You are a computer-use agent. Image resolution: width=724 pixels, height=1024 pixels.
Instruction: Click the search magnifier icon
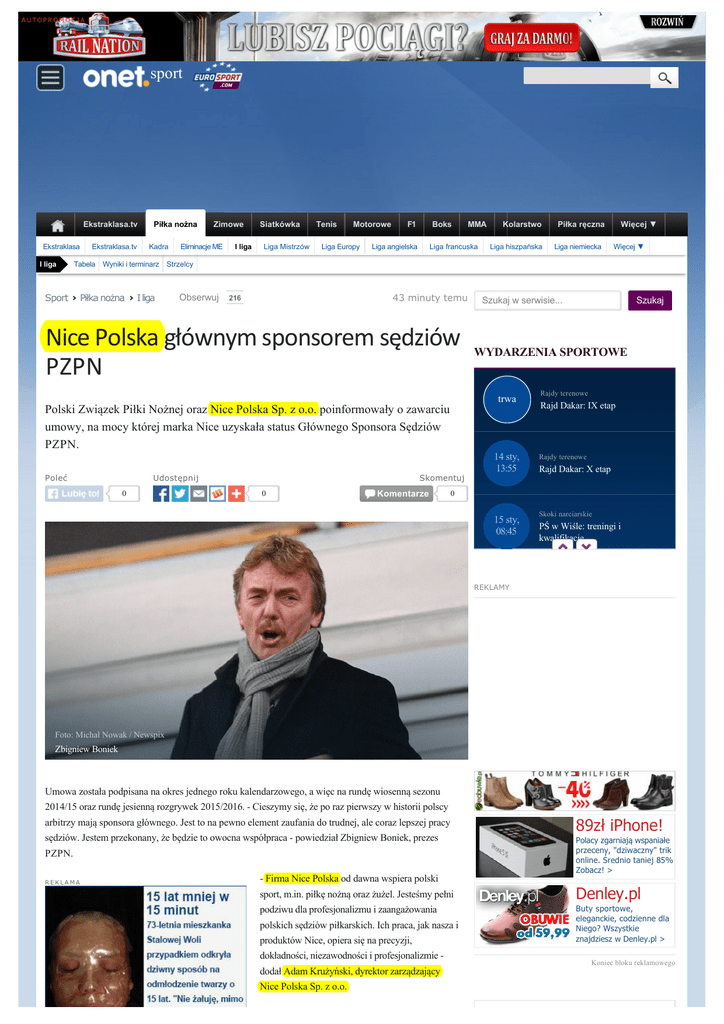[x=664, y=78]
